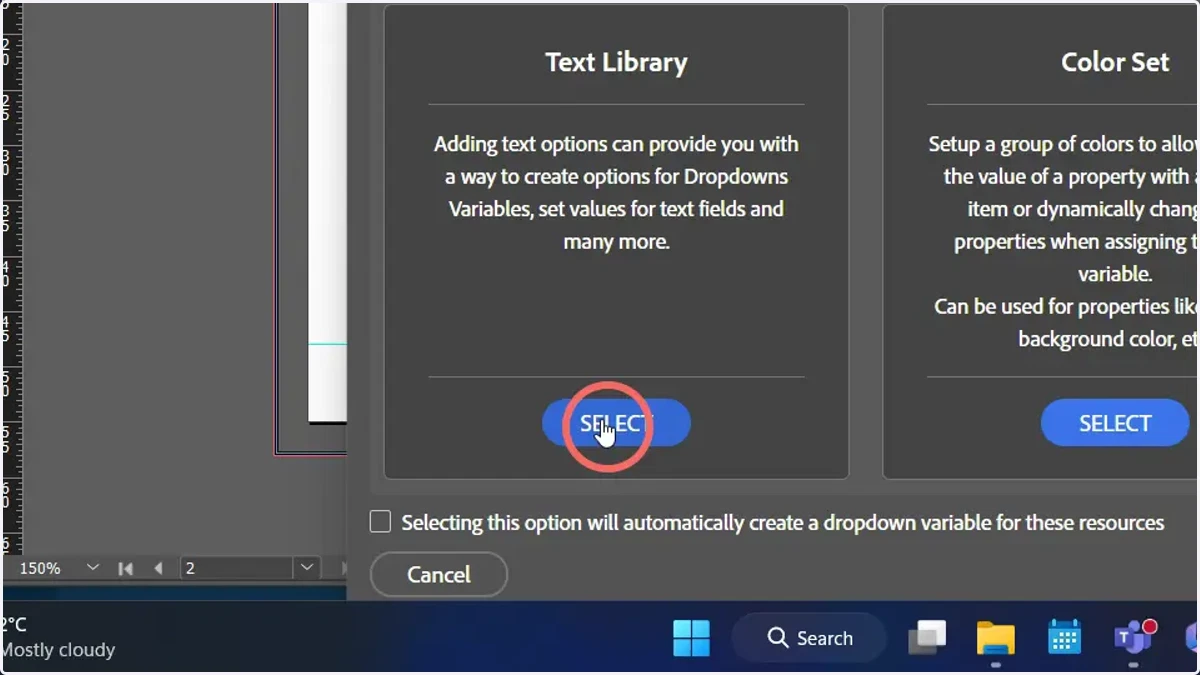1200x675 pixels.
Task: Open Task View on the taskbar
Action: pyautogui.click(x=927, y=638)
